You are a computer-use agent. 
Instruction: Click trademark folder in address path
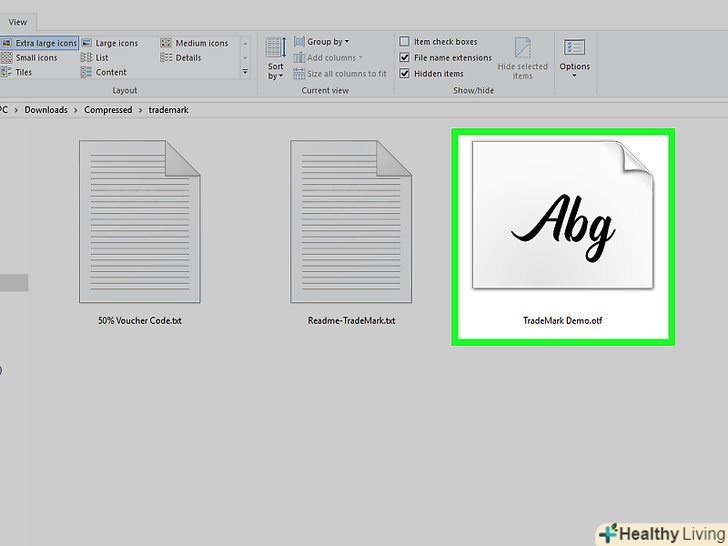tap(169, 110)
